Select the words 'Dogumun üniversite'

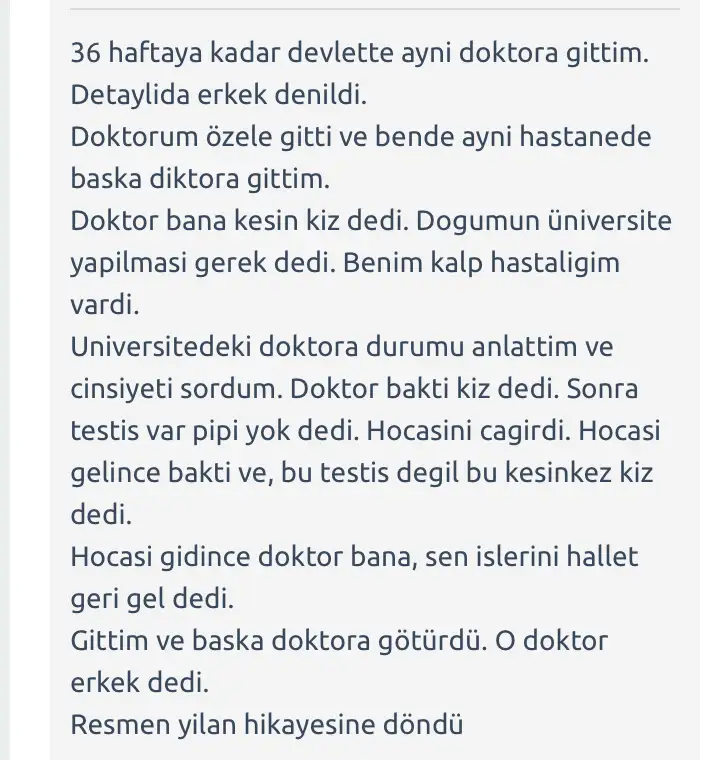point(544,221)
